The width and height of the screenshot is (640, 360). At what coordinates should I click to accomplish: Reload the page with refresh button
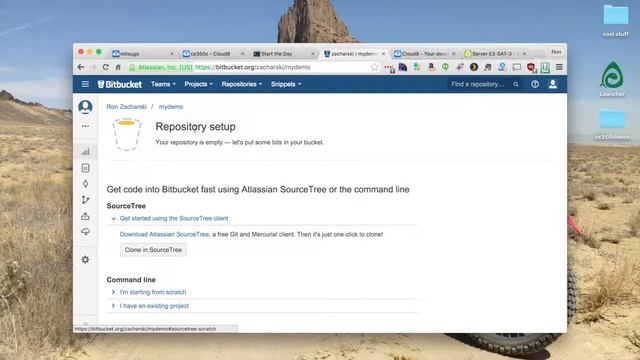tap(106, 67)
